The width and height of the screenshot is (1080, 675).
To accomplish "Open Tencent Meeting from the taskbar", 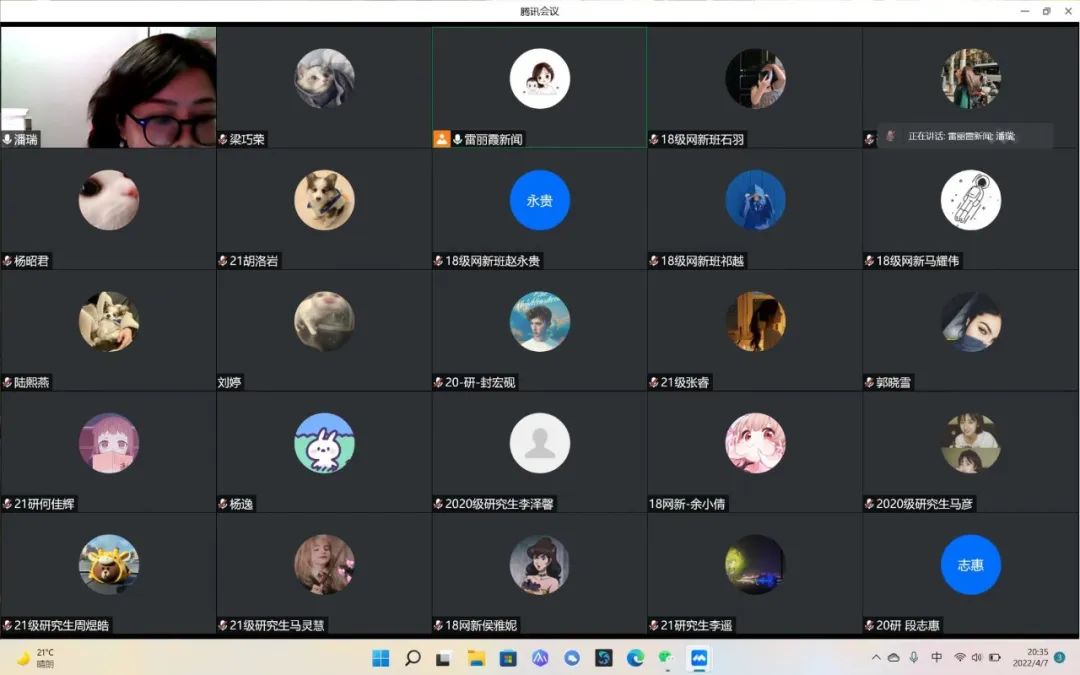I will click(x=699, y=658).
